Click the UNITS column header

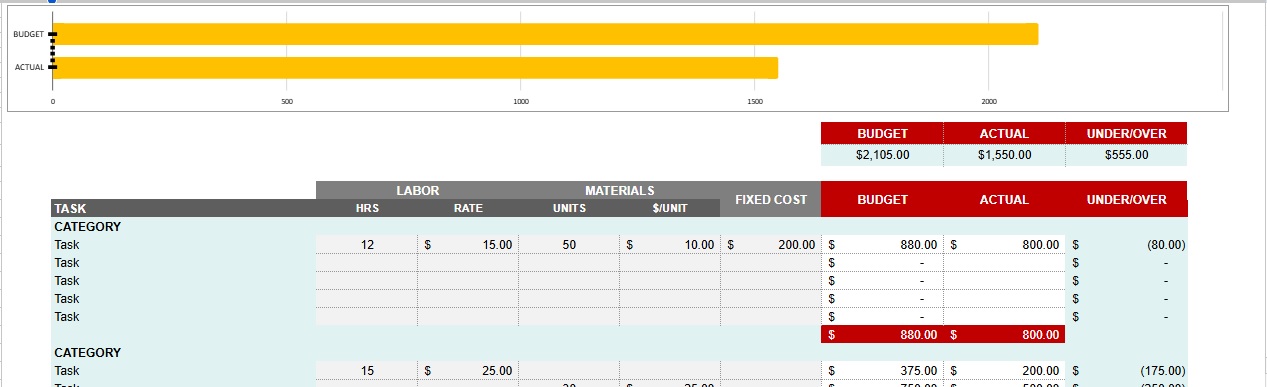(x=569, y=208)
